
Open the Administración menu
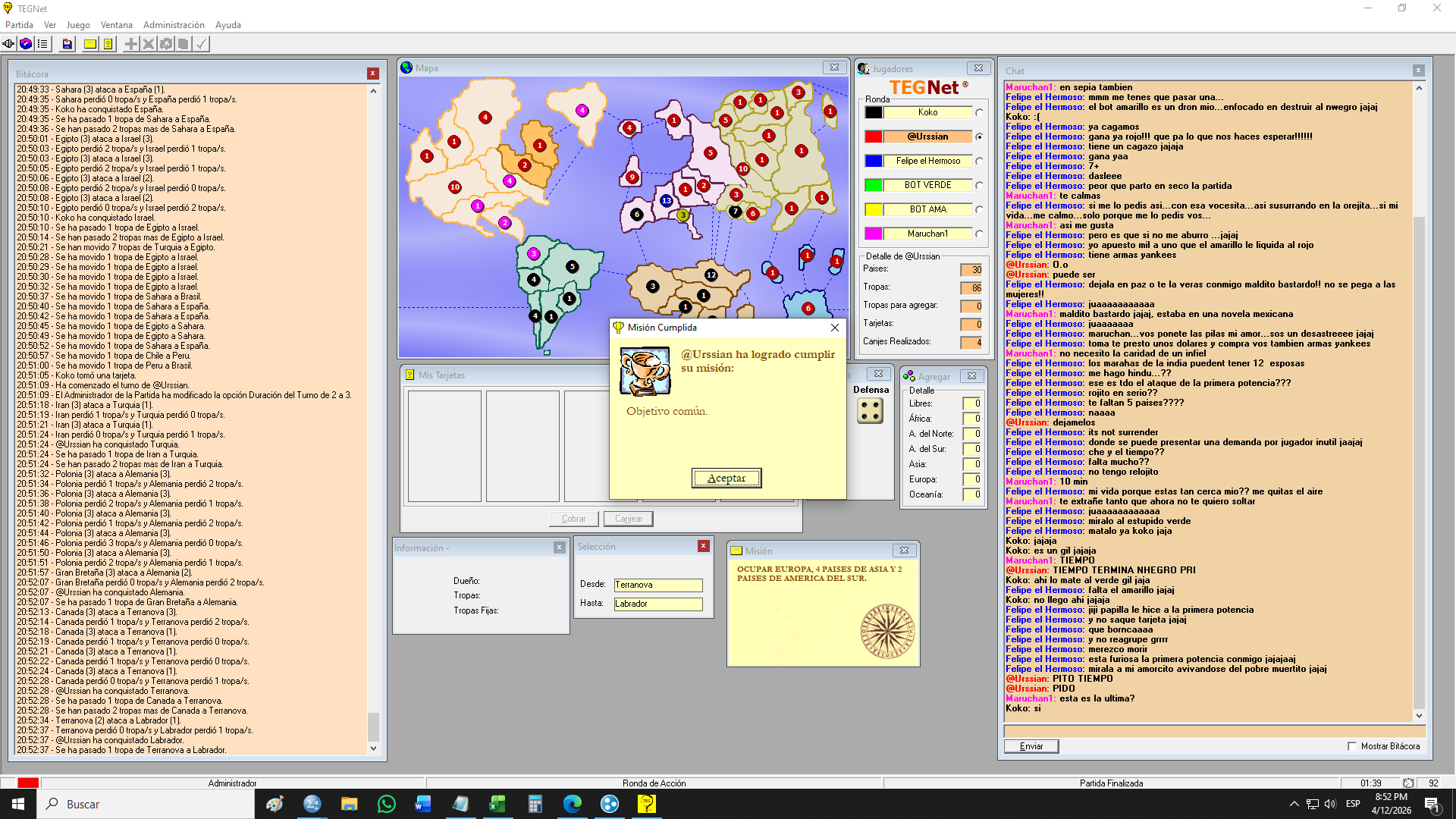(x=174, y=25)
